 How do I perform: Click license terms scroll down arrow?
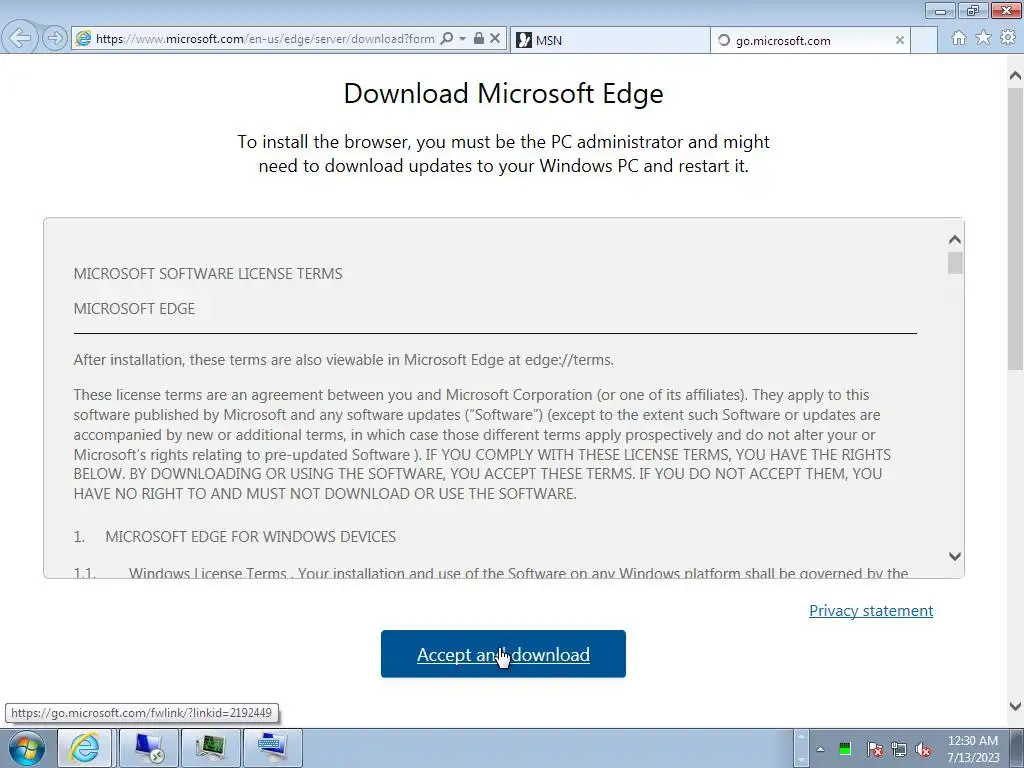(955, 556)
